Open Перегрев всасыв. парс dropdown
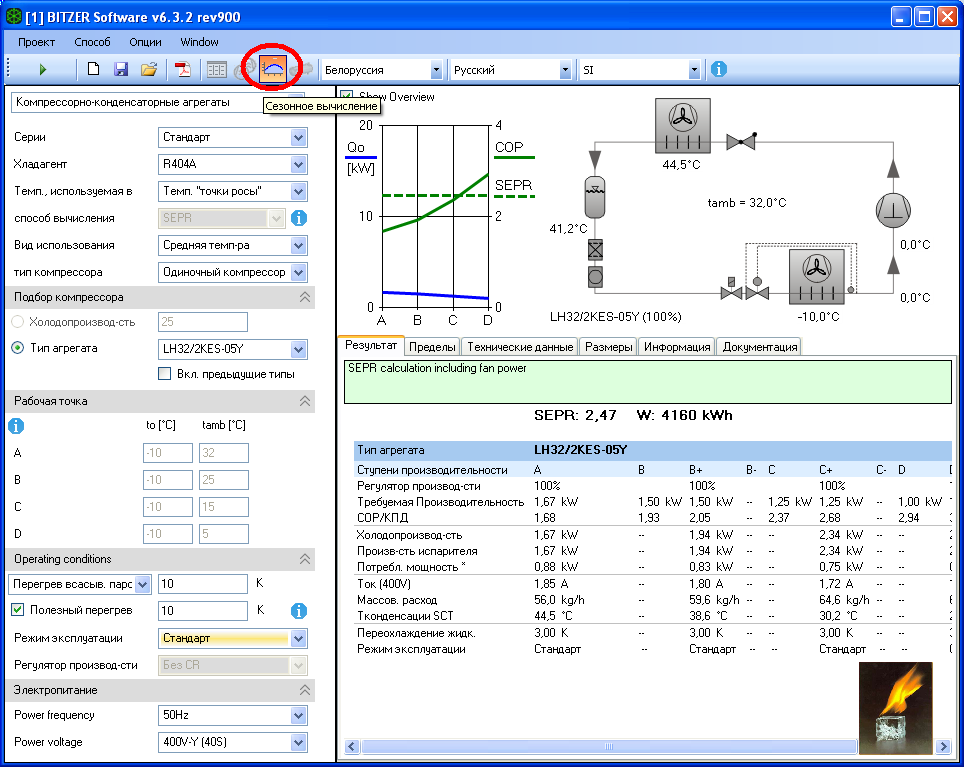Viewport: 964px width, 767px height. pos(79,584)
